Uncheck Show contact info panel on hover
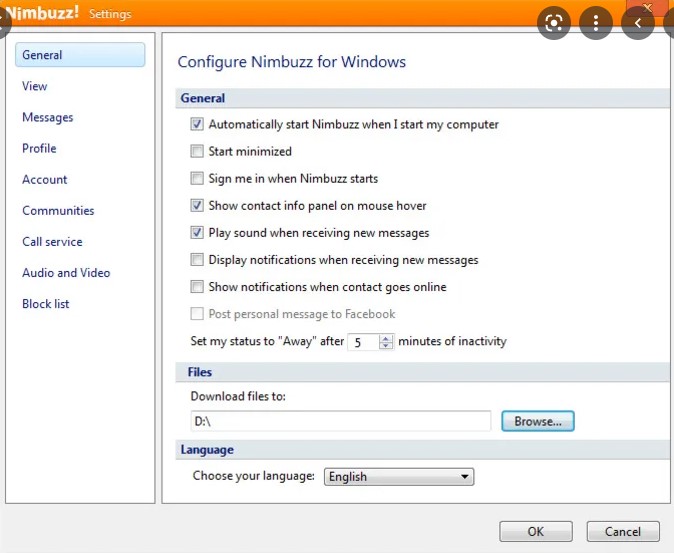 point(197,205)
